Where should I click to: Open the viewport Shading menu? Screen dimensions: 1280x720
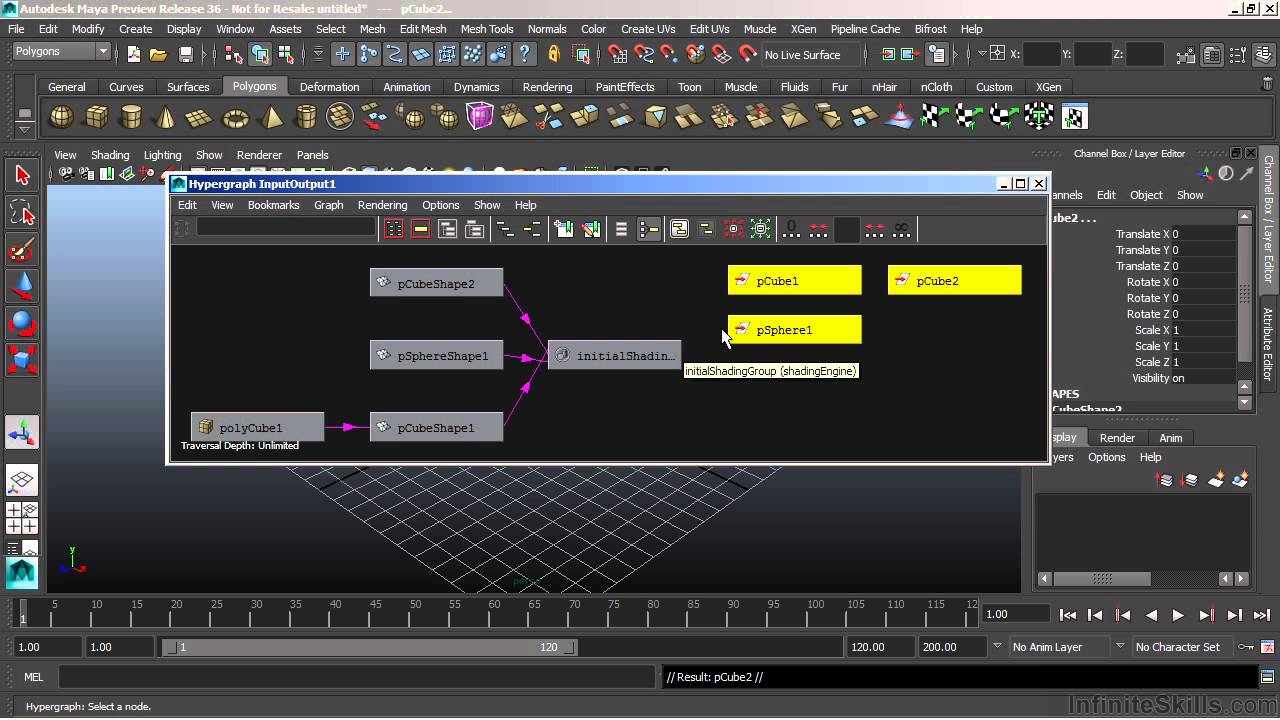coord(110,155)
